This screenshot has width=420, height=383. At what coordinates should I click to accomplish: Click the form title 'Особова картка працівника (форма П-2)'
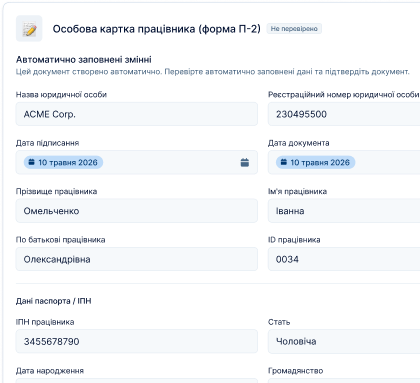click(157, 29)
